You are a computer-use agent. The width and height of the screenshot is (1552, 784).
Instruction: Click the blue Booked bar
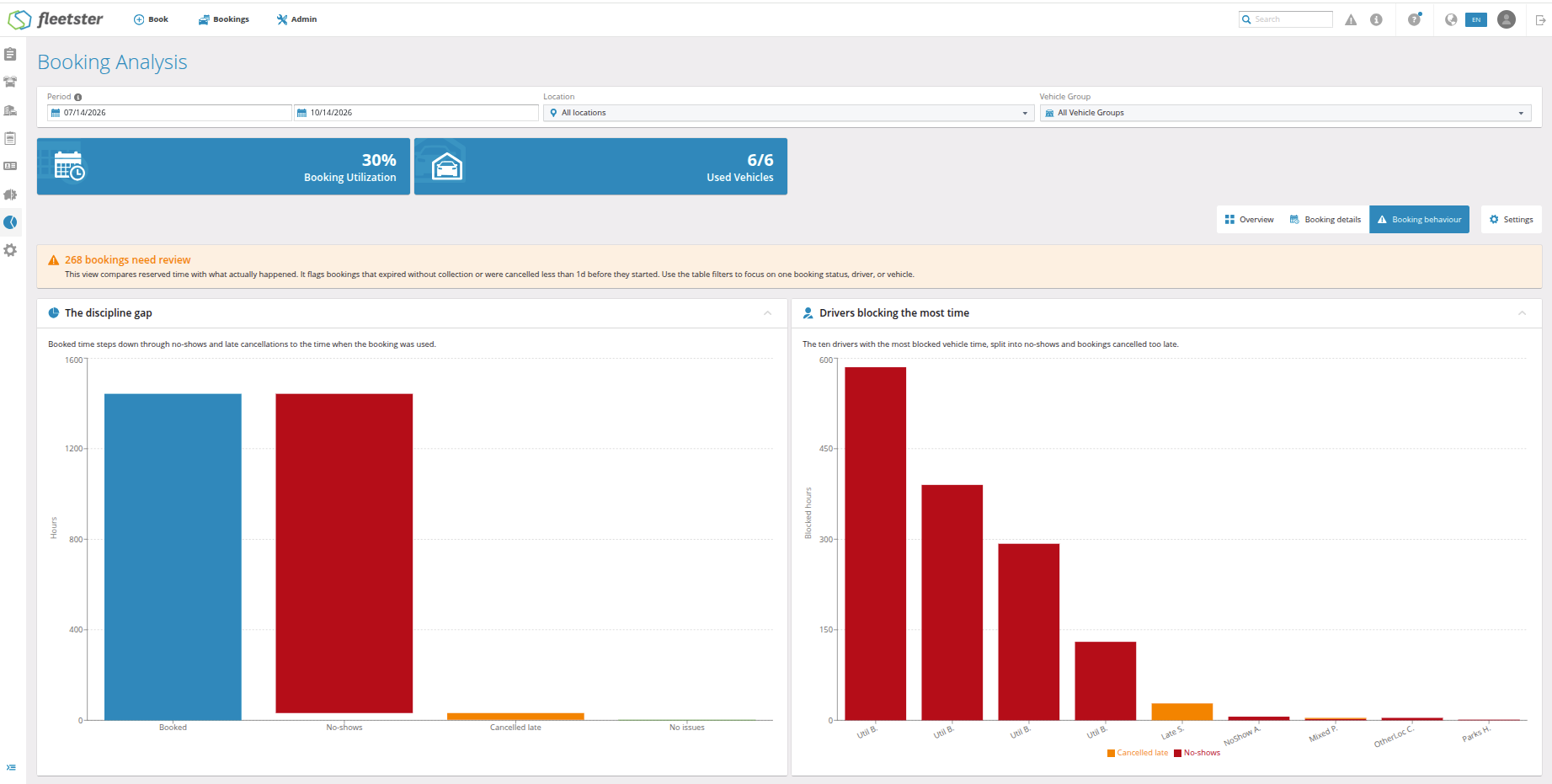tap(173, 557)
